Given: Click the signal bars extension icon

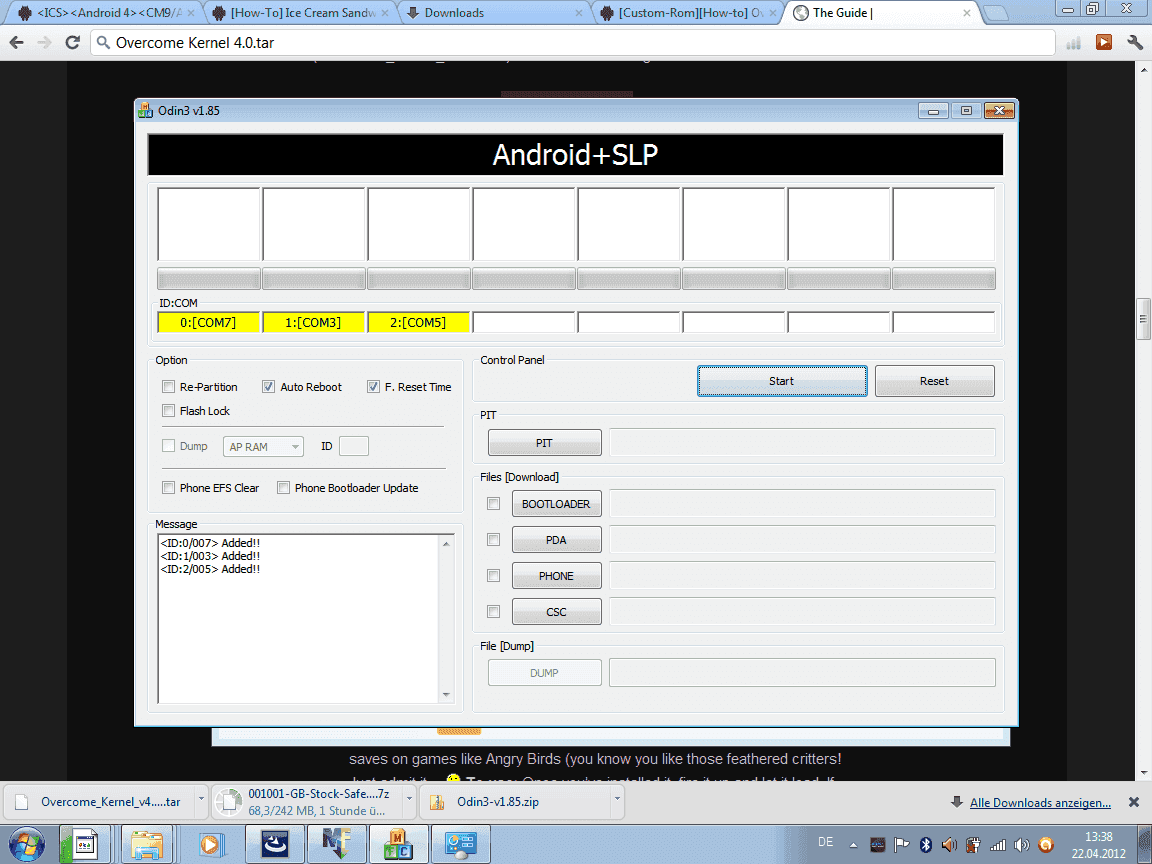Looking at the screenshot, I should (1073, 43).
